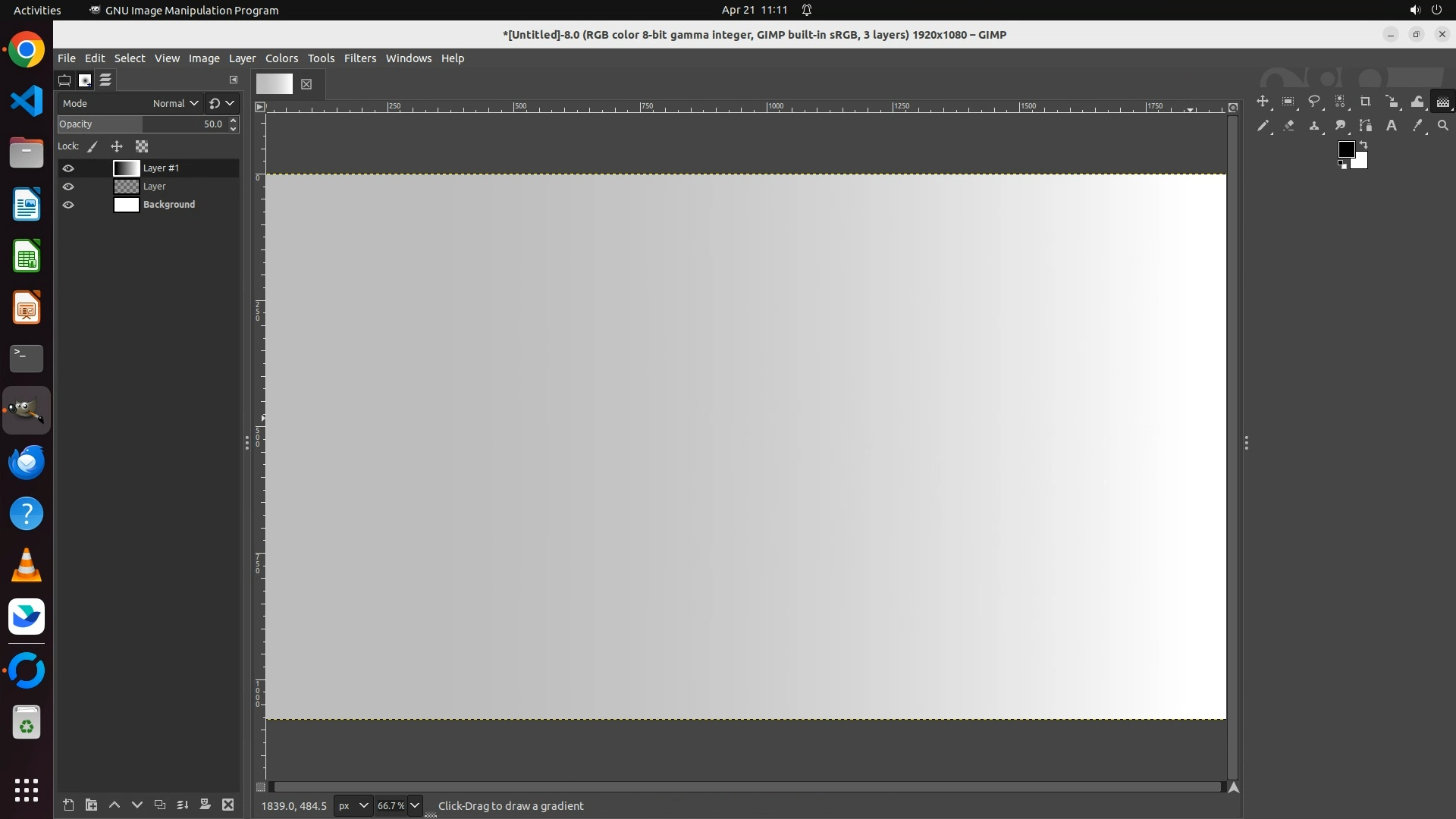Duplicate the layer using the duplicate icon
The image size is (1456, 819).
[x=159, y=805]
